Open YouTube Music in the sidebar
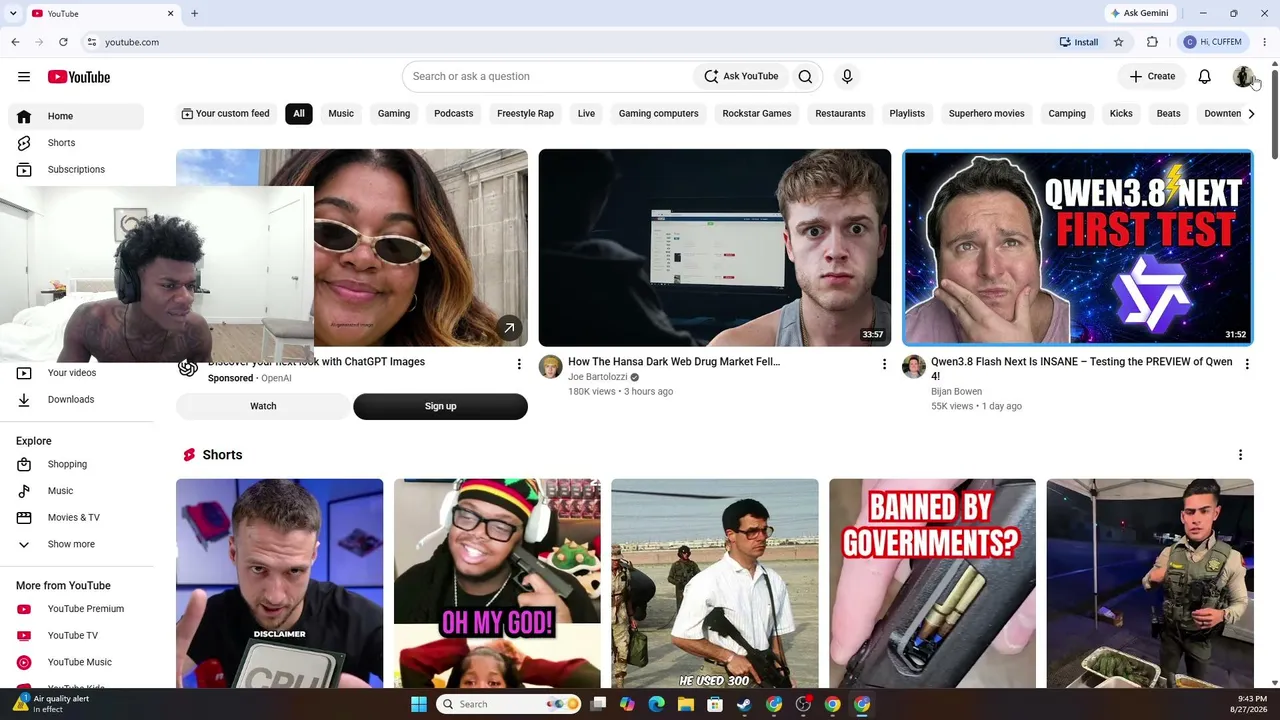 [x=76, y=662]
